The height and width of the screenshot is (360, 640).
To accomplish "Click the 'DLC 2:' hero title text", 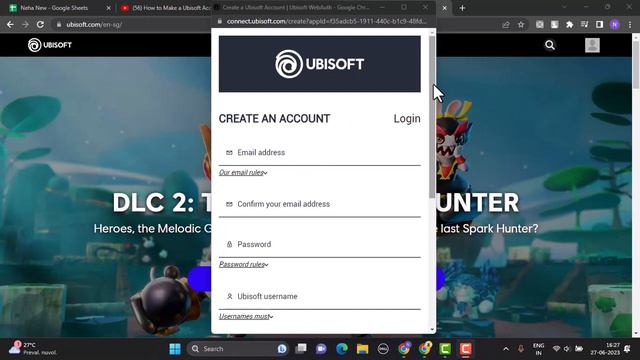I will (x=153, y=203).
